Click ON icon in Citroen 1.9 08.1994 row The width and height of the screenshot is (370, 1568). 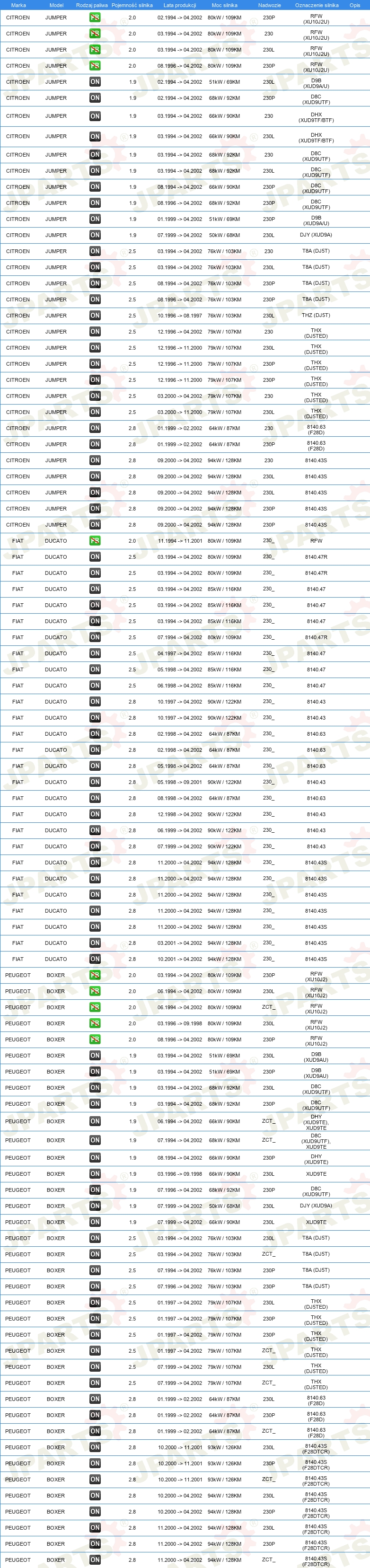point(95,187)
